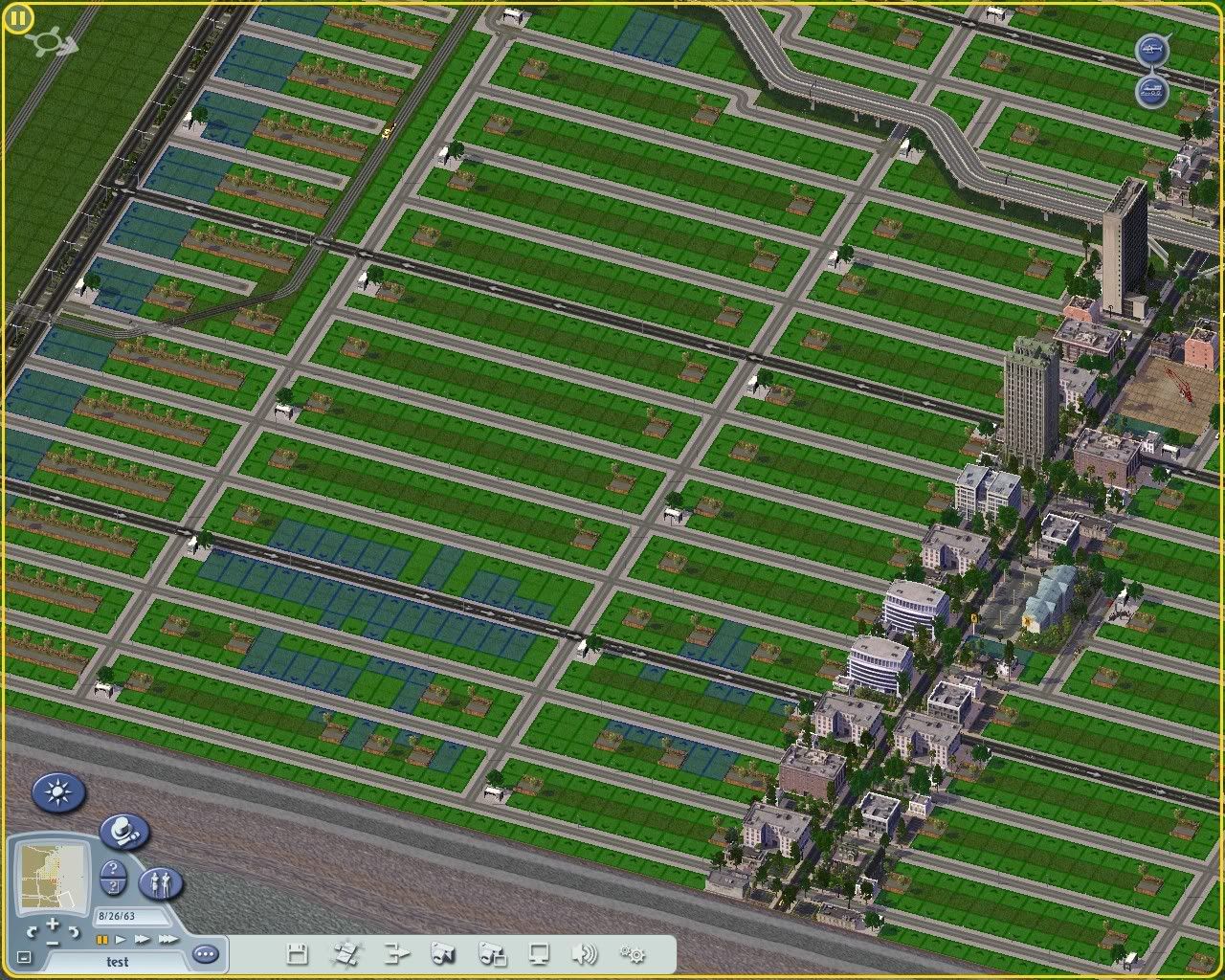The height and width of the screenshot is (980, 1225).
Task: Click the ground vehicles missions icon
Action: tap(1152, 92)
